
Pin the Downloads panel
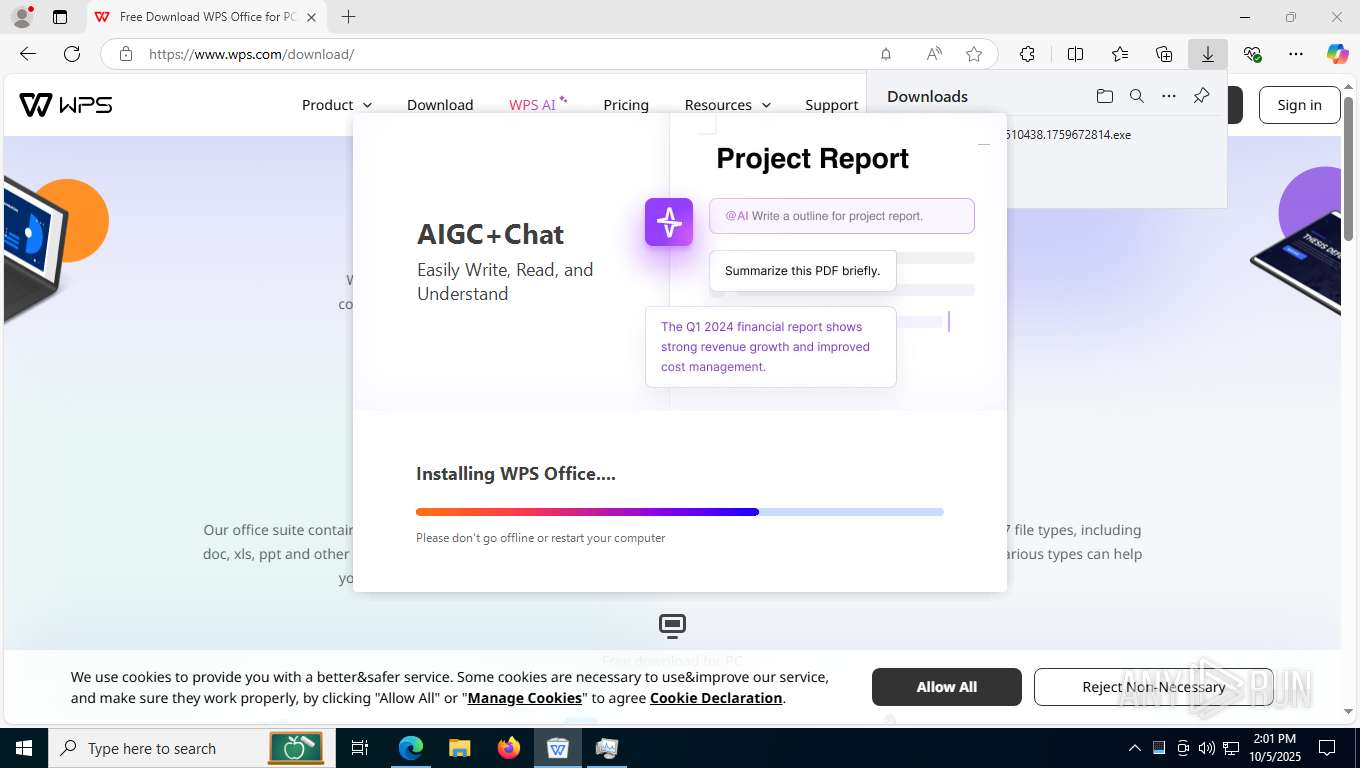click(1202, 96)
